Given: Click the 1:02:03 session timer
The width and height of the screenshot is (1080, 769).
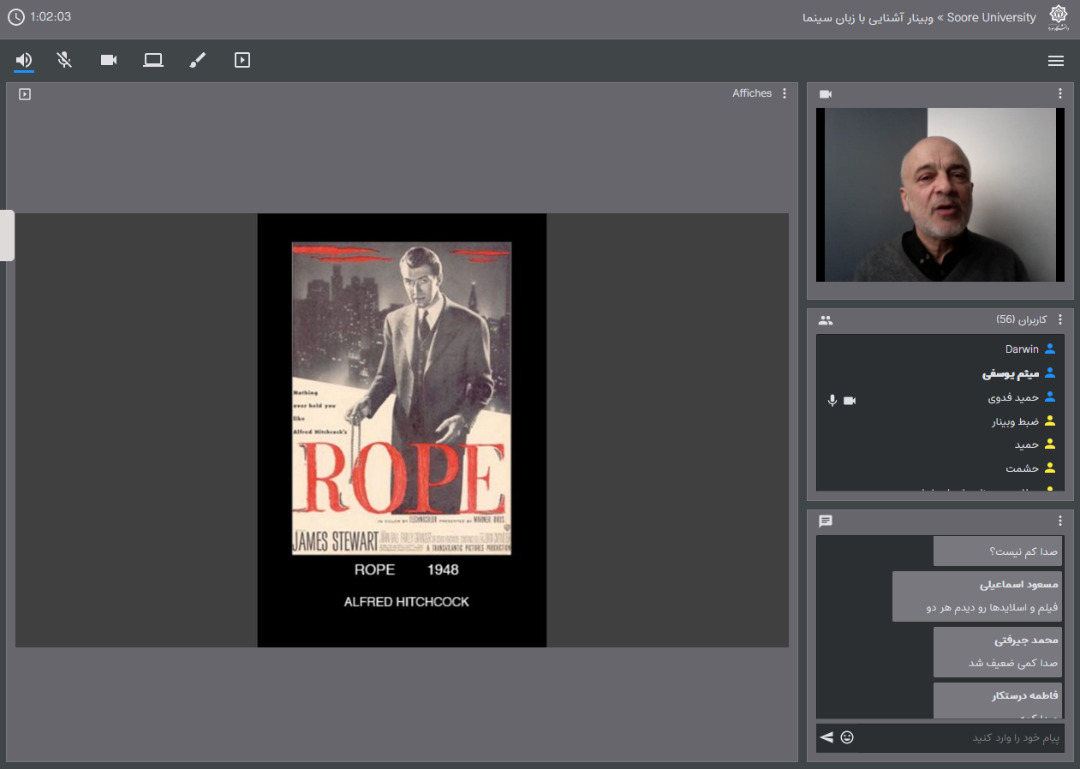Looking at the screenshot, I should pos(50,17).
